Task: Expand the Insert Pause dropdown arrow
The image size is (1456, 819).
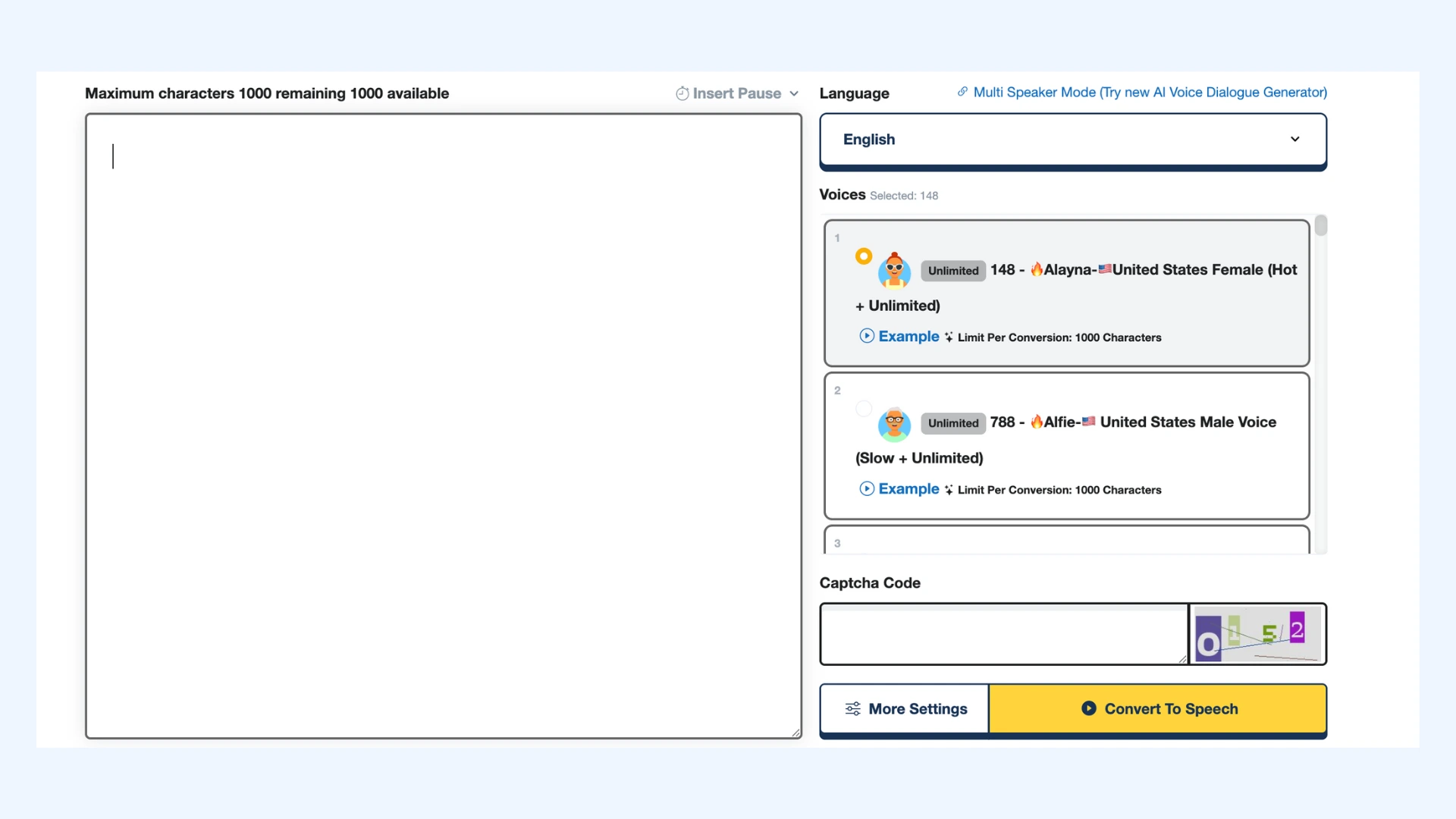Action: click(x=794, y=93)
